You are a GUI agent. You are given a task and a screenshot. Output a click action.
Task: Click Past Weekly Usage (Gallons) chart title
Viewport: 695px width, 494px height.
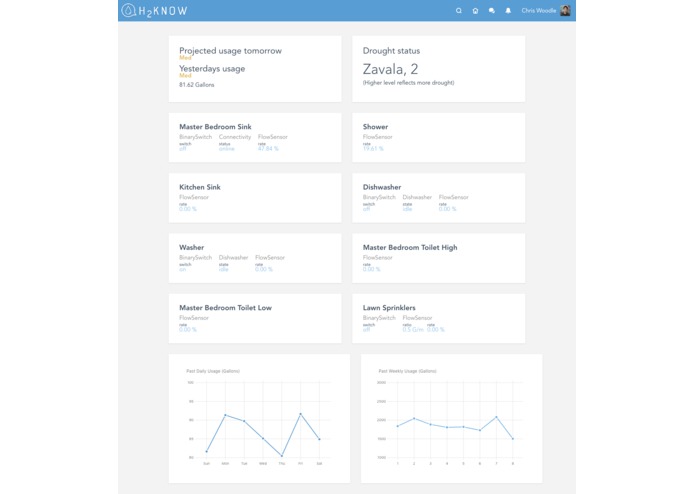(x=407, y=371)
